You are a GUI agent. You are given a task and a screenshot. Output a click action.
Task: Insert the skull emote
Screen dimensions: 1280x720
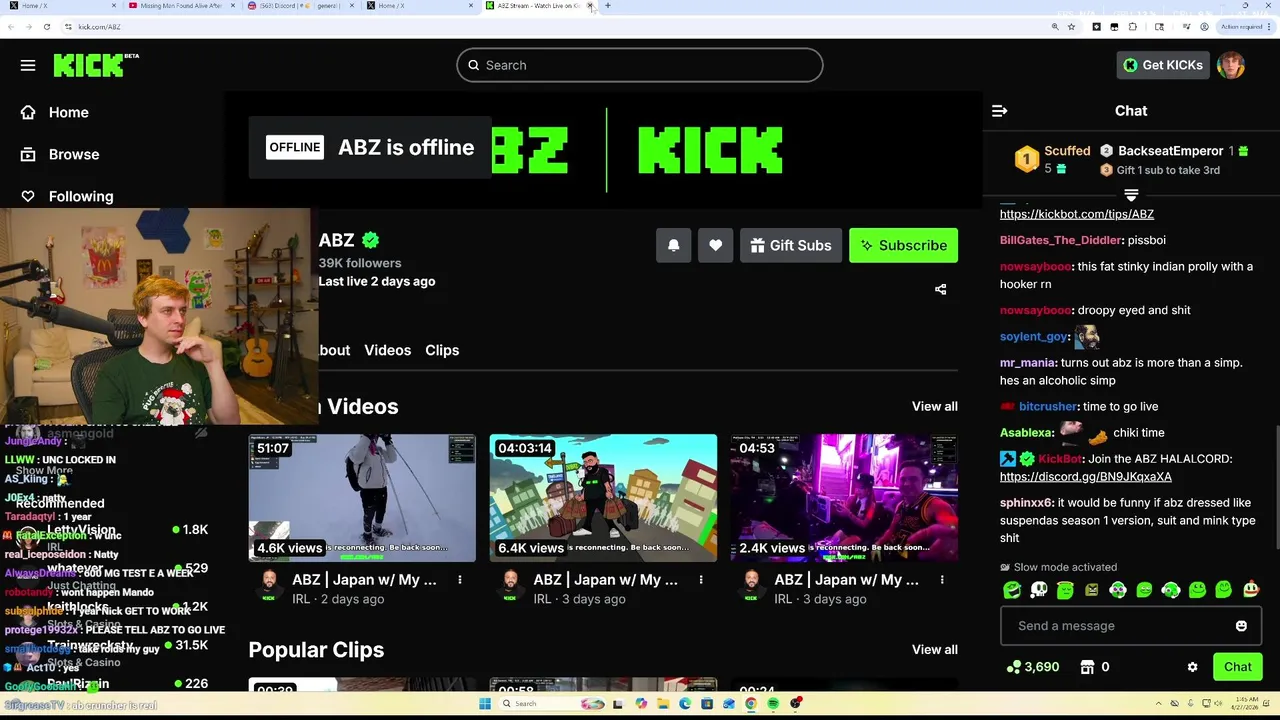(x=1039, y=590)
